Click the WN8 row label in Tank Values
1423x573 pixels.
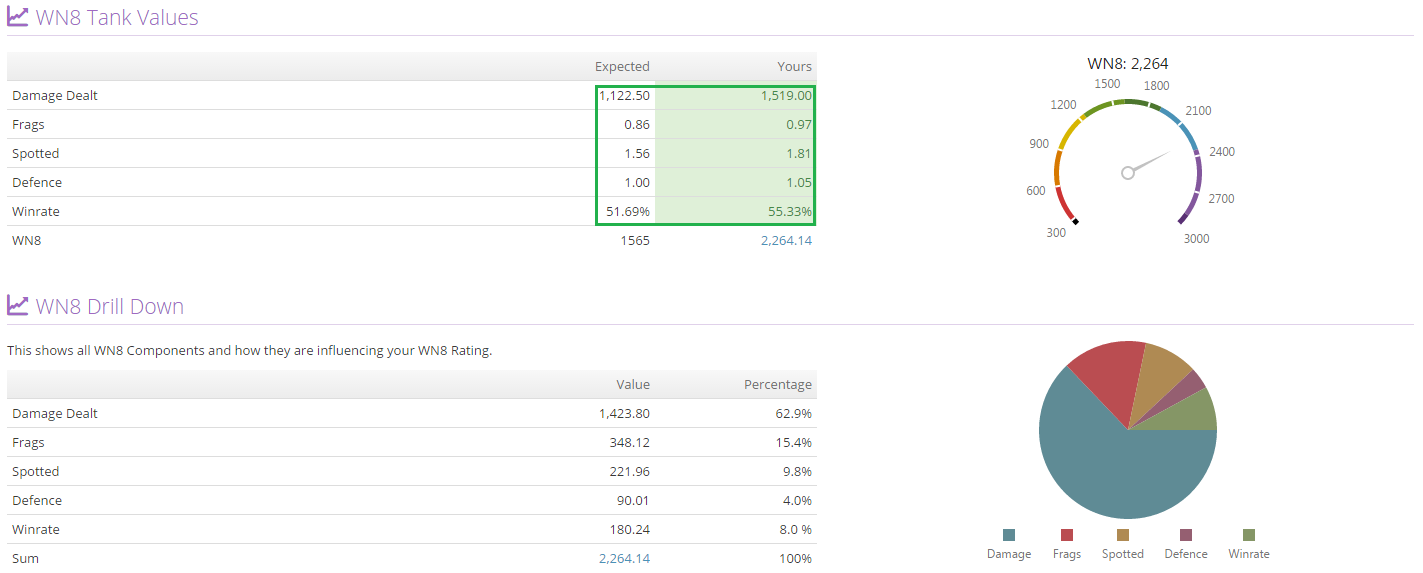pos(27,240)
